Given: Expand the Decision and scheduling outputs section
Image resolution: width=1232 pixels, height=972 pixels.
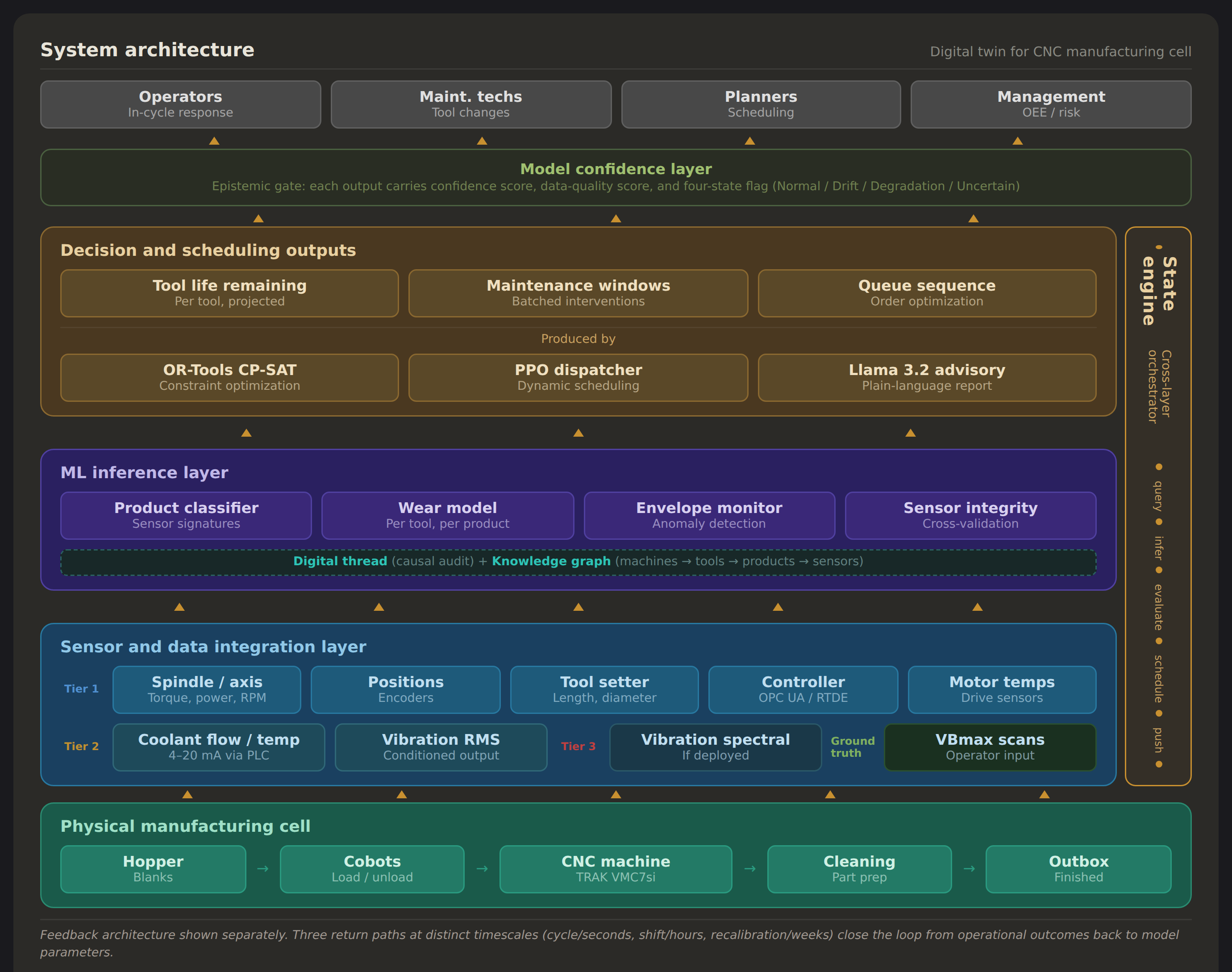Looking at the screenshot, I should click(208, 250).
